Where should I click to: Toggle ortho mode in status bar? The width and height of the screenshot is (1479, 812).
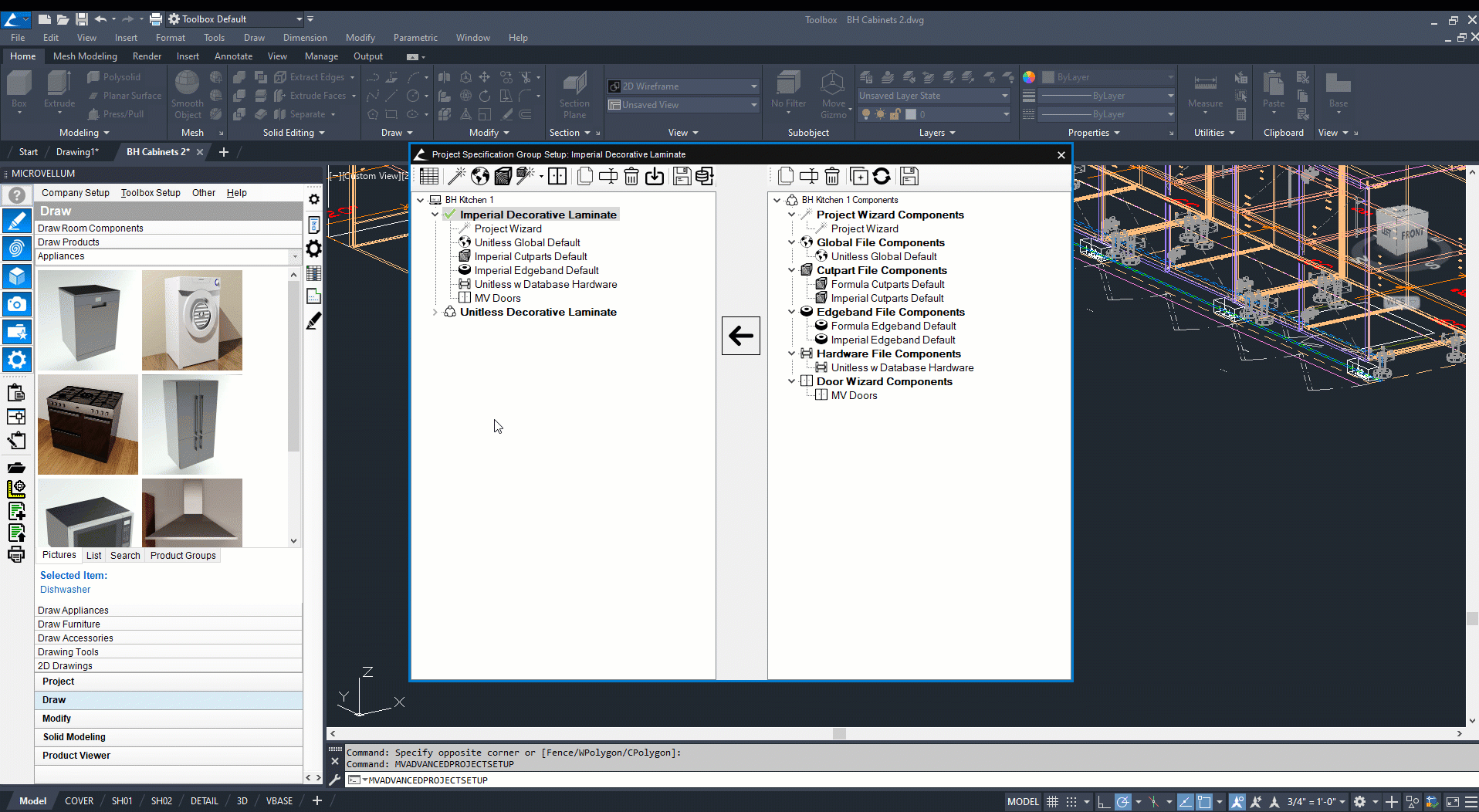1104,802
